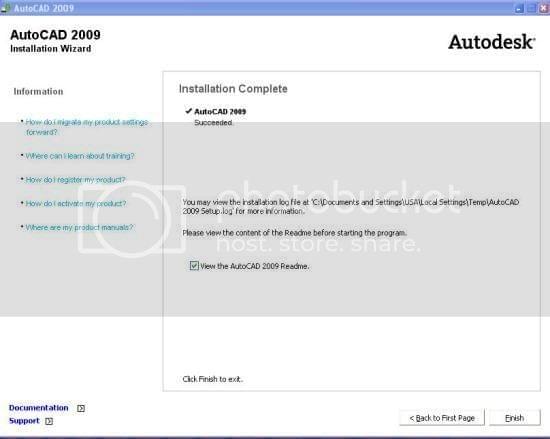This screenshot has width=550, height=439.
Task: Click the Installation Complete heading
Action: coord(233,89)
